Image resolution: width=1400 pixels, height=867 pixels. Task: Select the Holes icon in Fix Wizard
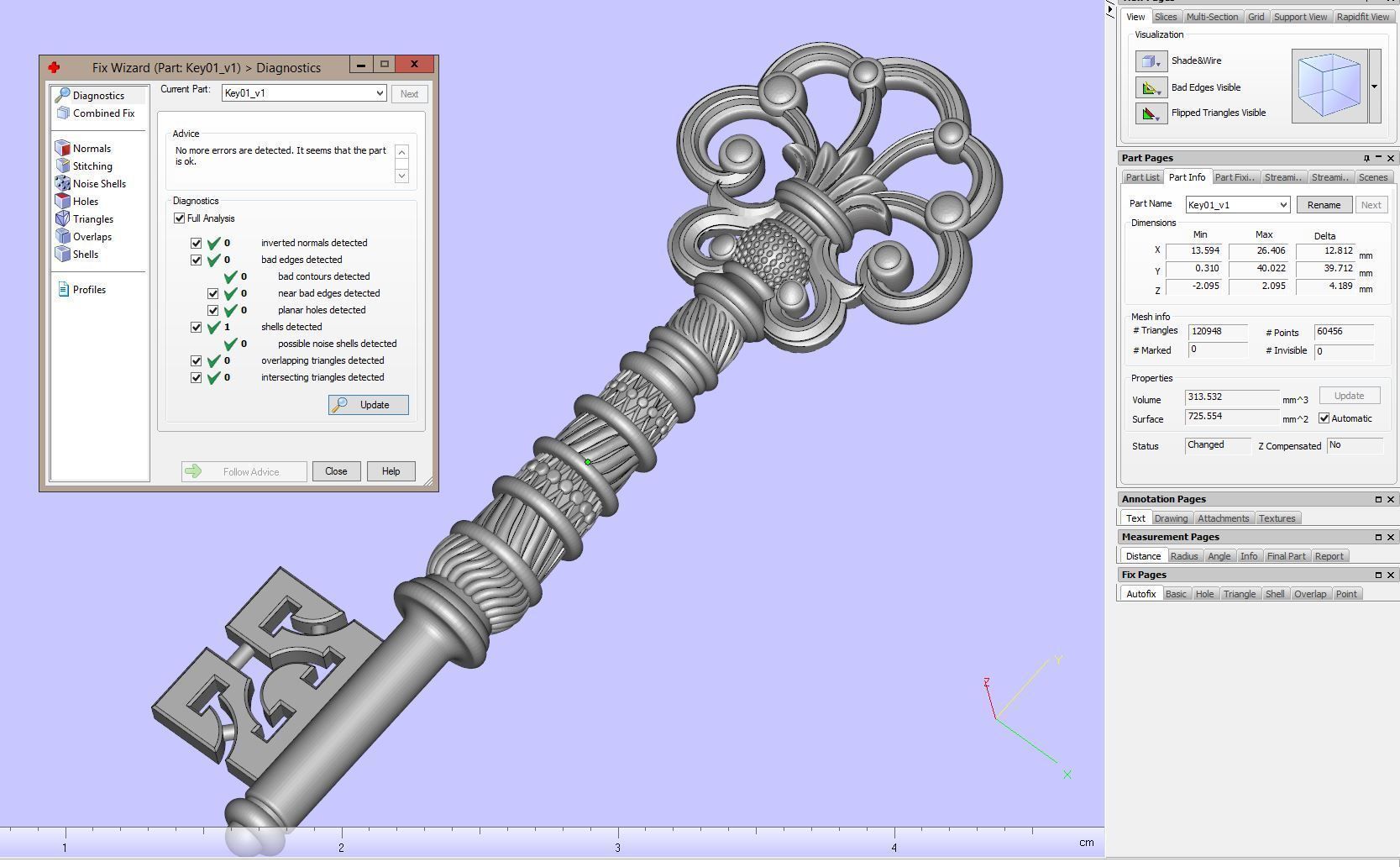[x=63, y=202]
